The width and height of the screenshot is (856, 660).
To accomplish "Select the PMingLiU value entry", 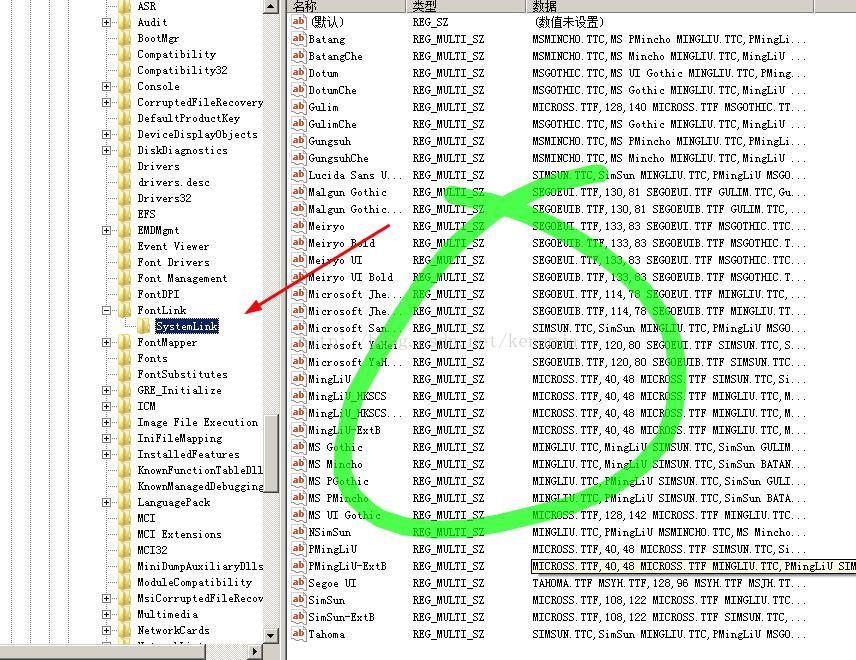I will 332,549.
